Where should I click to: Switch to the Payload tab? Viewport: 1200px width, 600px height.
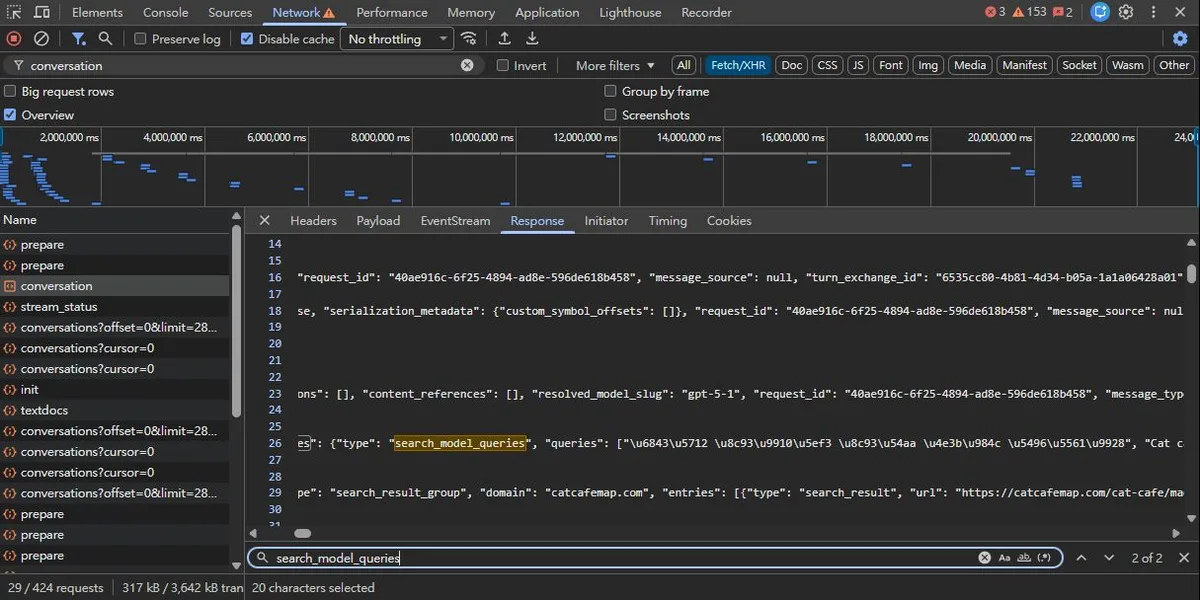(378, 221)
